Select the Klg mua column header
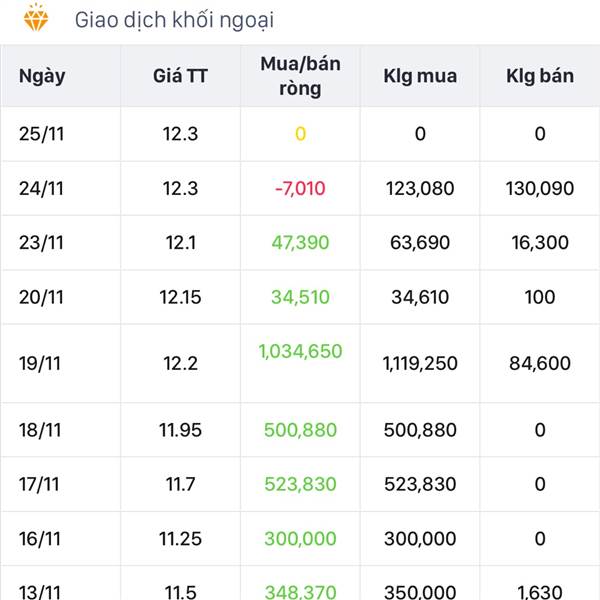The width and height of the screenshot is (600, 600). (x=420, y=76)
